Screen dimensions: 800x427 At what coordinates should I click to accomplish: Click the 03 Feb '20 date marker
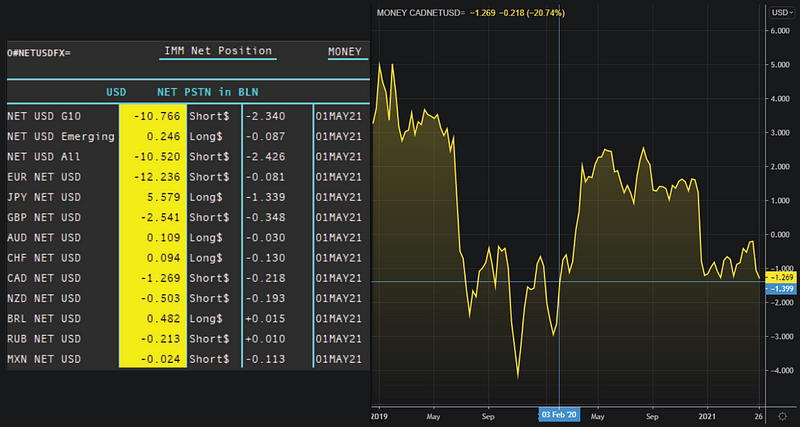tap(559, 415)
